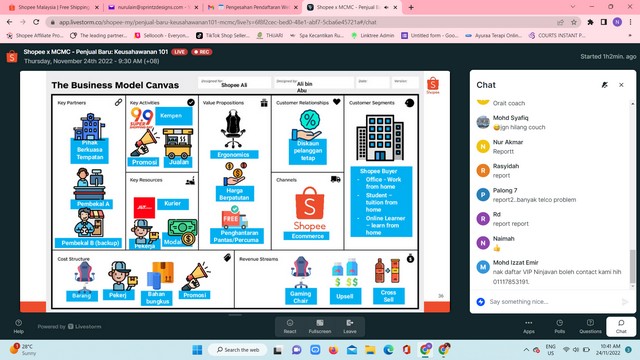Screen dimensions: 640x360
Task: Send the chat message arrow
Action: coord(624,302)
